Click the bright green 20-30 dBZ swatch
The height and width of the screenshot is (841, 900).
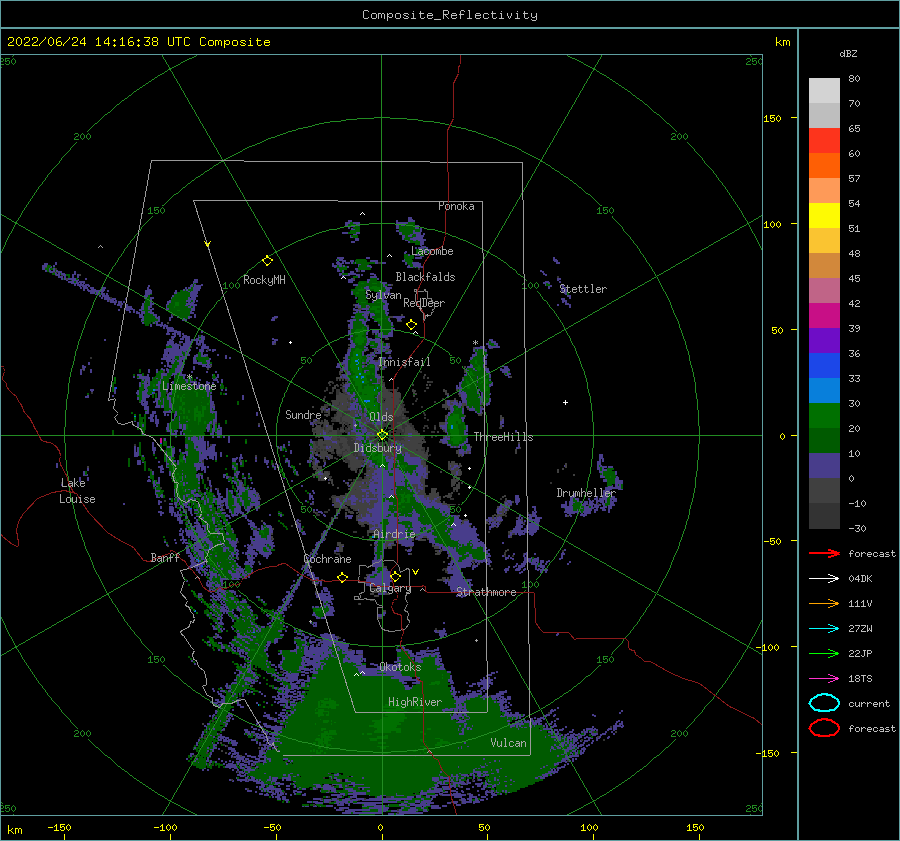[x=824, y=416]
